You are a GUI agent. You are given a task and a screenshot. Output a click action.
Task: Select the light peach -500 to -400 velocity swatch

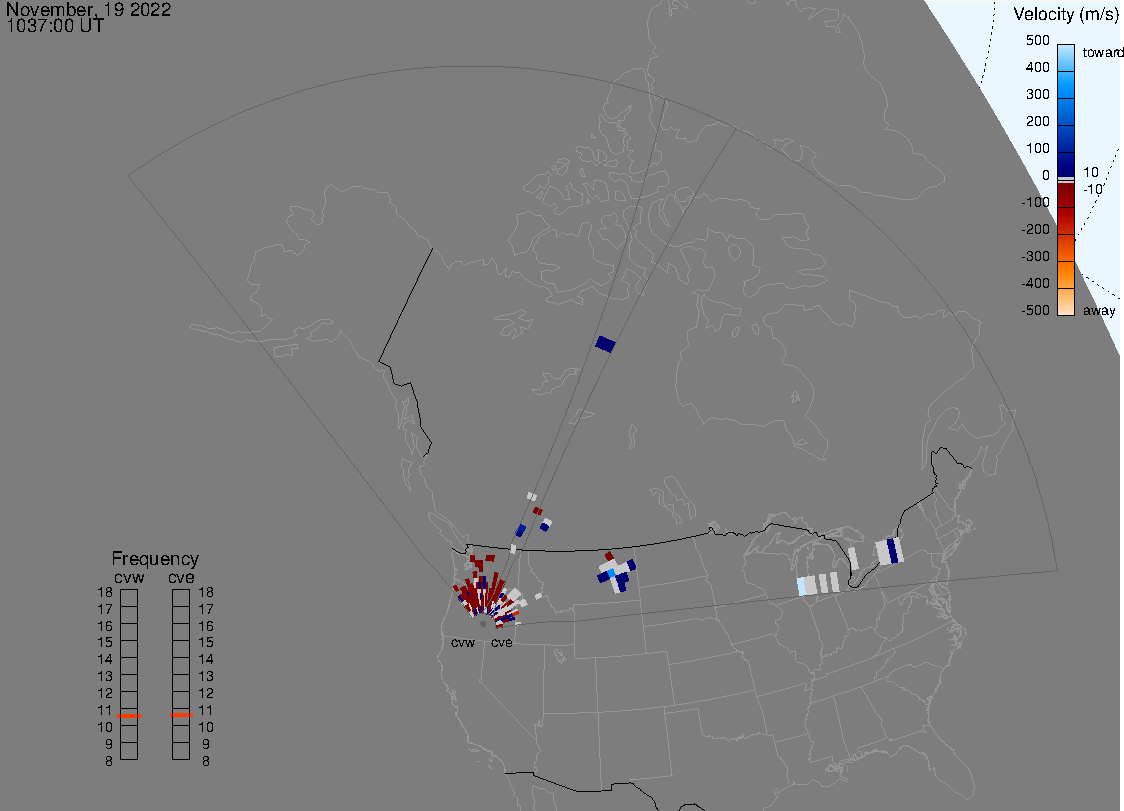[1066, 302]
